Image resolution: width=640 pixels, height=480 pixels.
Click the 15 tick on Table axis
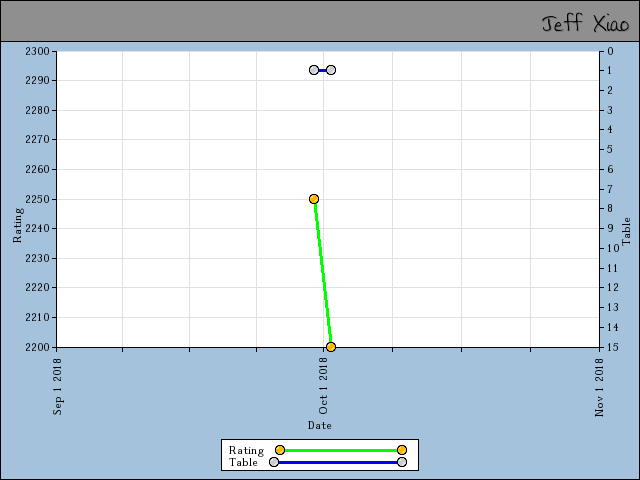[609, 347]
